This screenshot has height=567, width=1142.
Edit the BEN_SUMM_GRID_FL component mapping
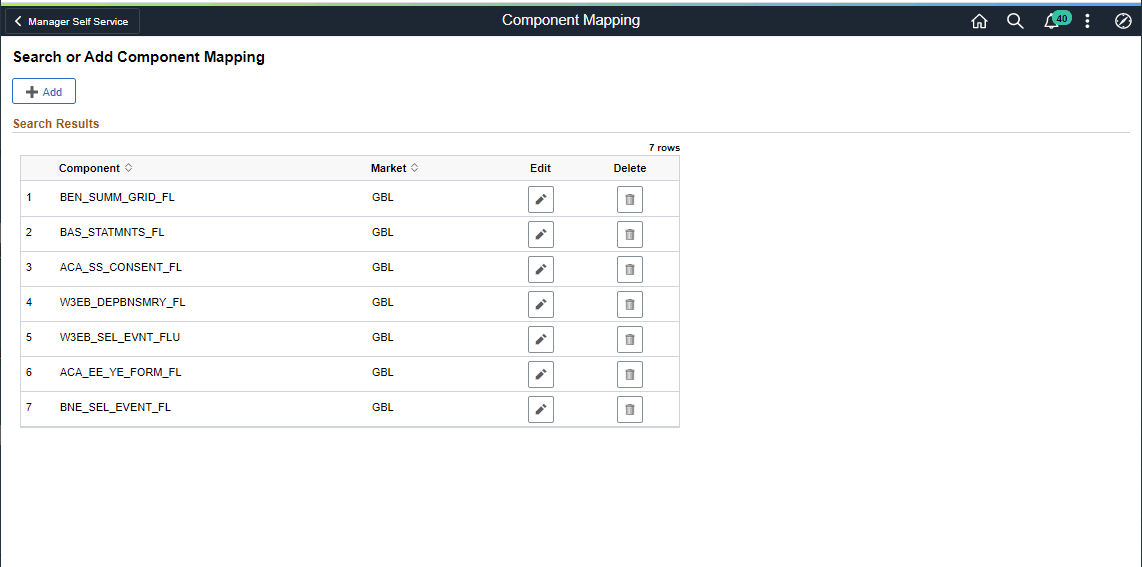541,199
